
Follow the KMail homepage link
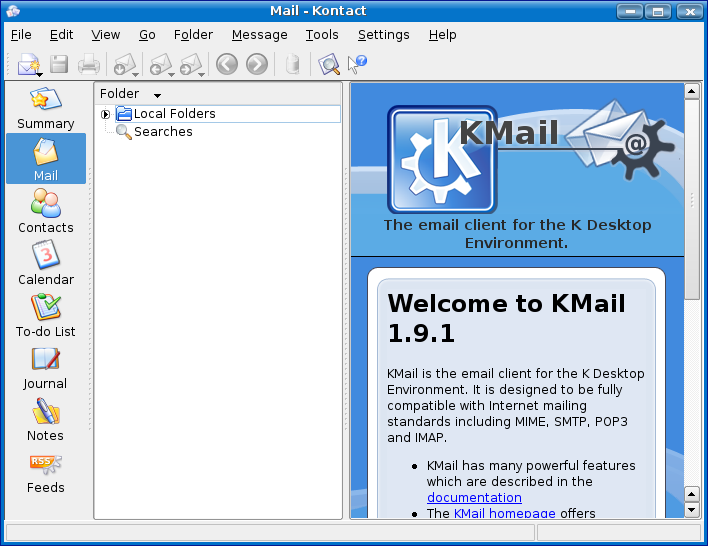[504, 513]
